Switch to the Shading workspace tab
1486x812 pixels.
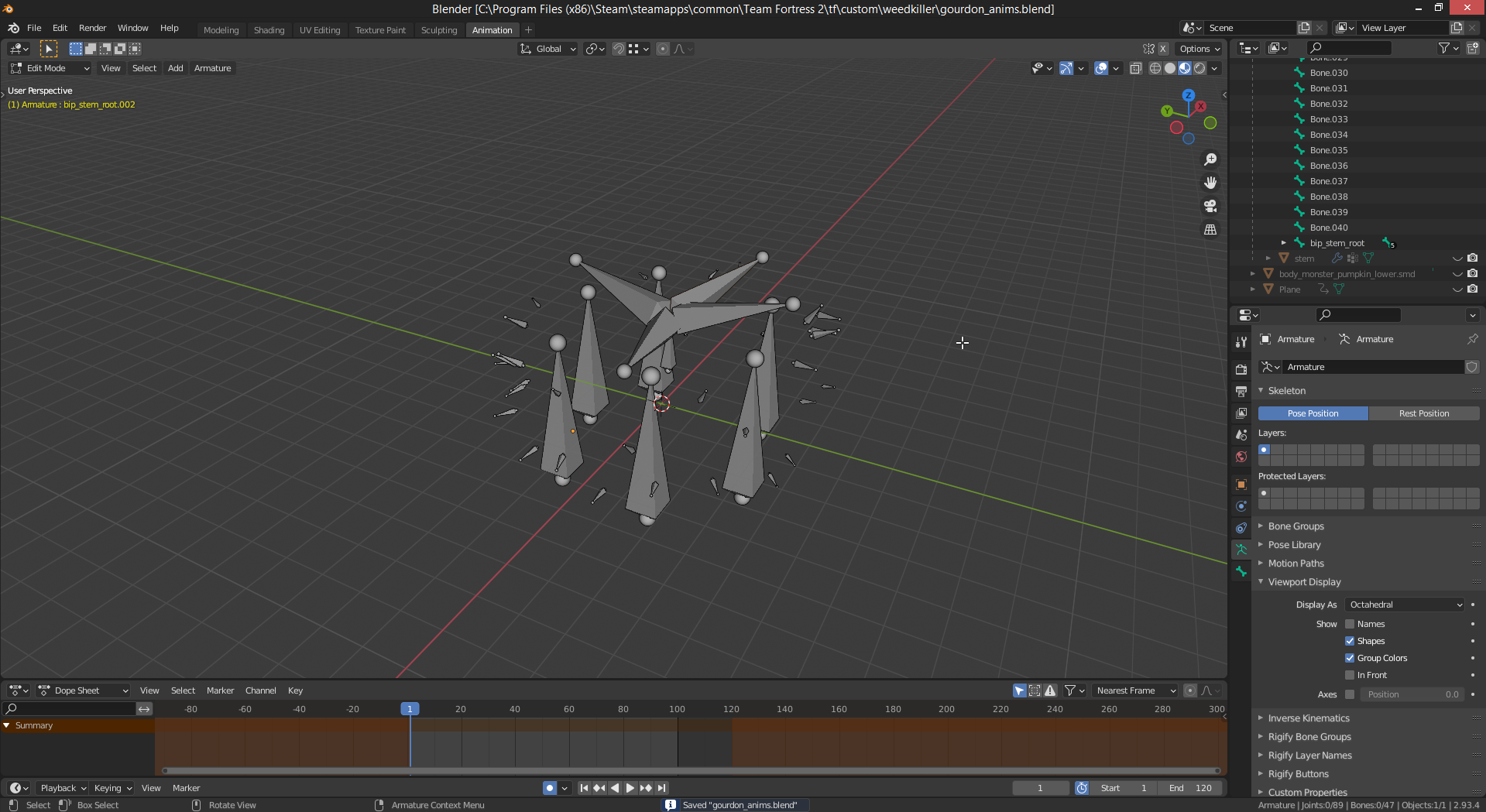pyautogui.click(x=269, y=30)
